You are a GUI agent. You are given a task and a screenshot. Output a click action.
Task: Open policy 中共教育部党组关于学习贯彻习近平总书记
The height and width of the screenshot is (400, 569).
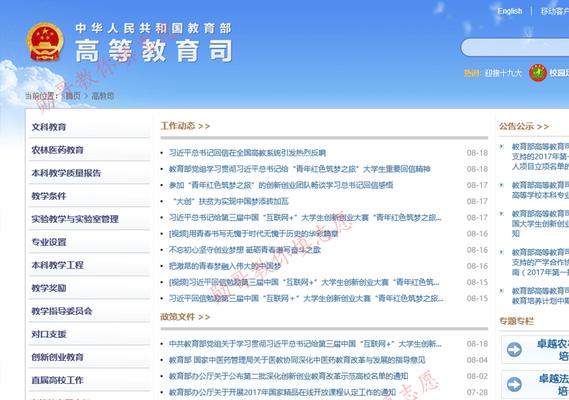(305, 344)
